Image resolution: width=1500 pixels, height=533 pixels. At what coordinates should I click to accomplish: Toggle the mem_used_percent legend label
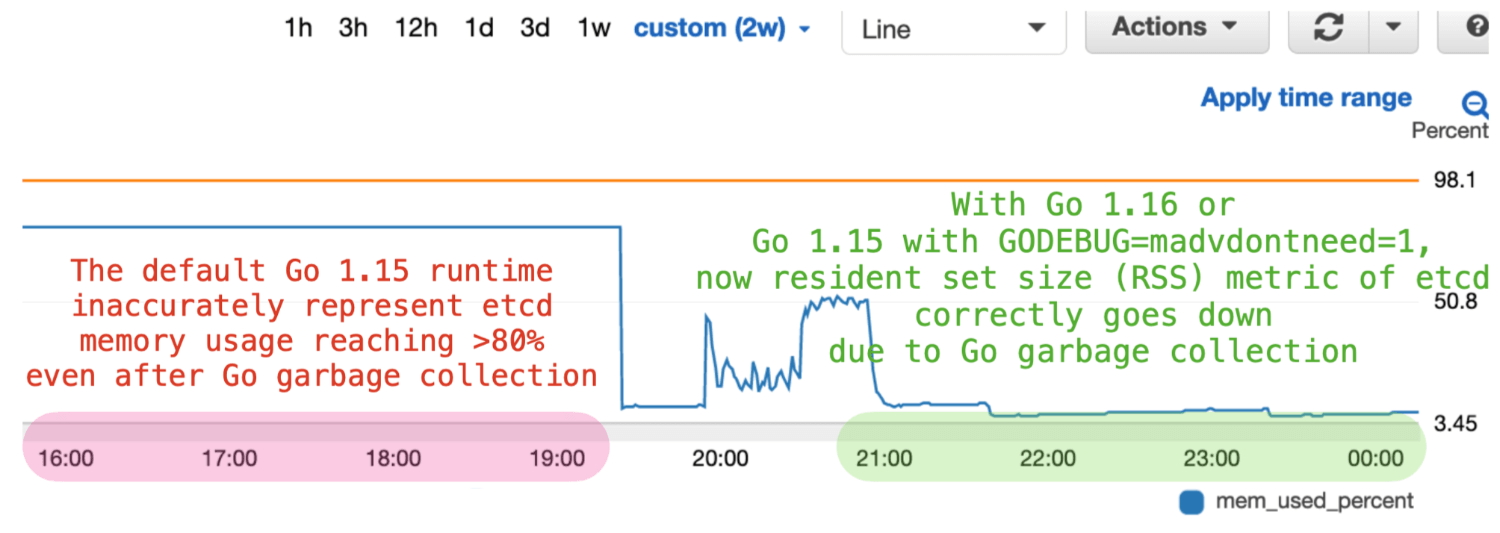(x=1314, y=501)
